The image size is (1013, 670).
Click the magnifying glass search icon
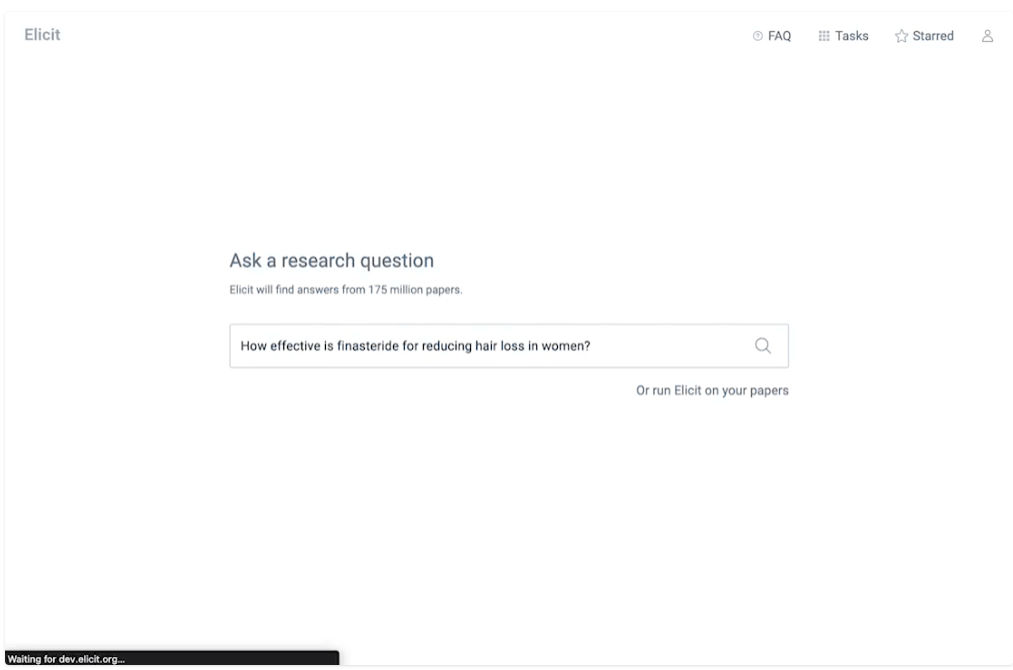[x=763, y=346]
